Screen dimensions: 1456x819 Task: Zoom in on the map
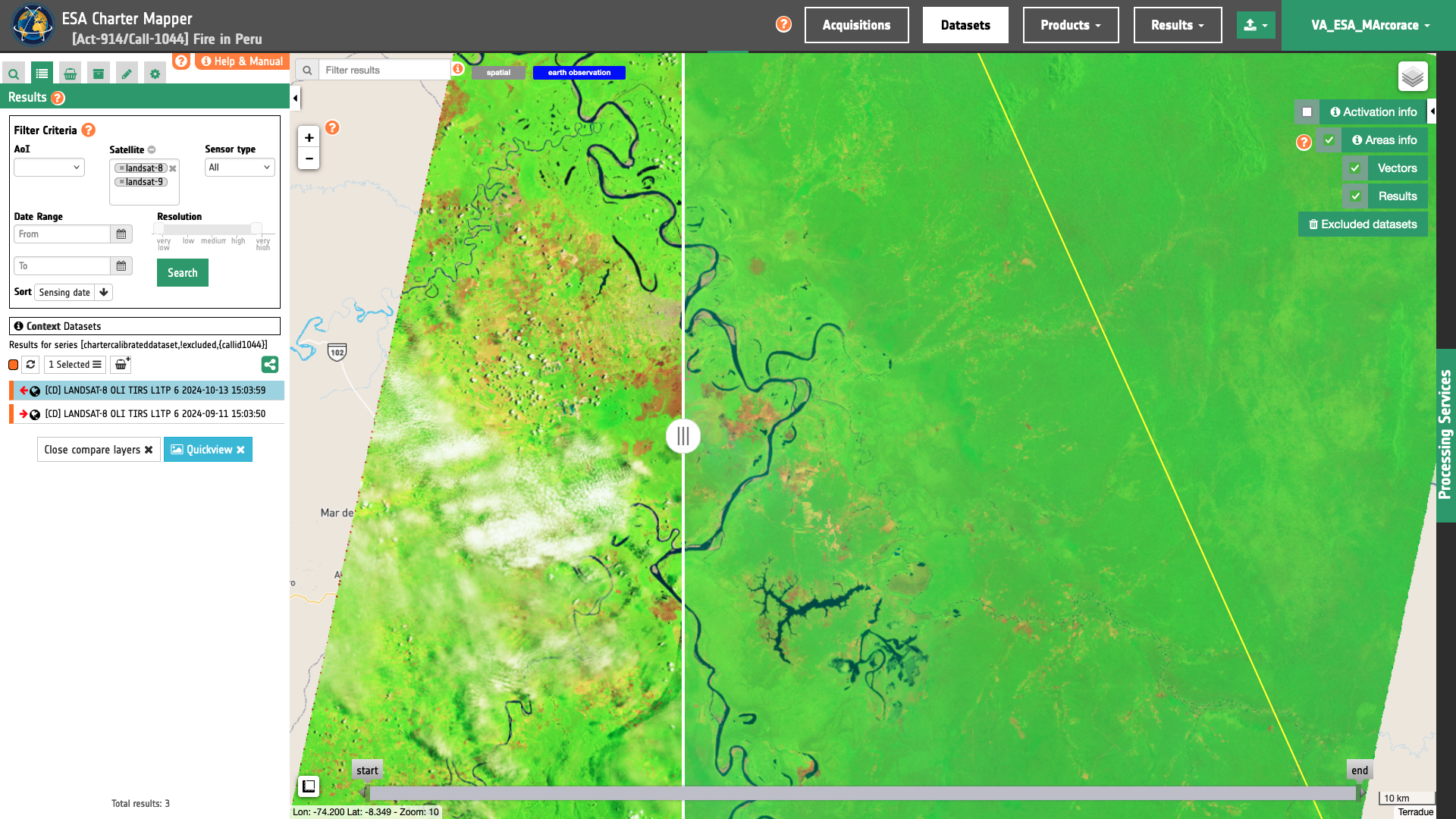coord(309,137)
